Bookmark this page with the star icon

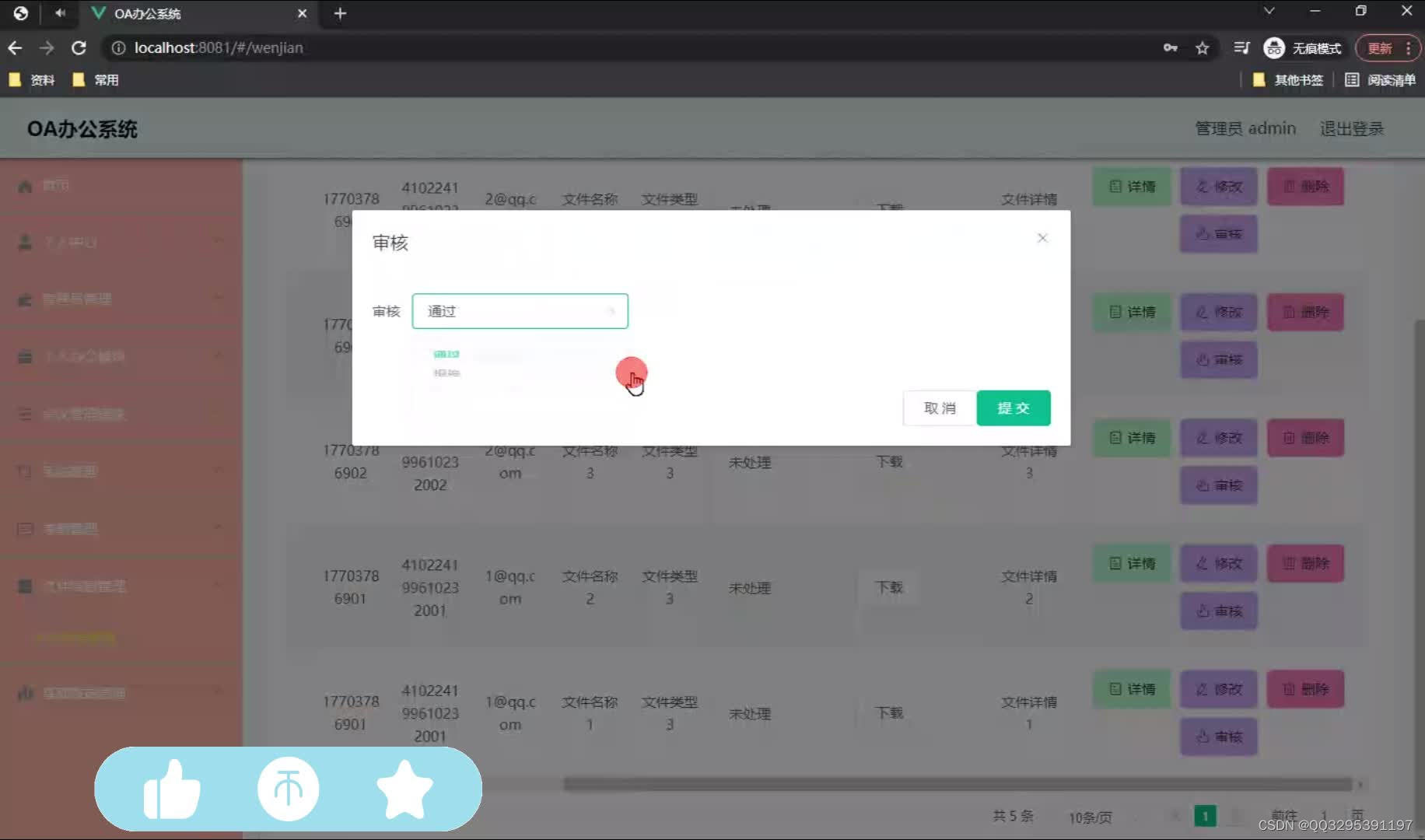pyautogui.click(x=1203, y=47)
